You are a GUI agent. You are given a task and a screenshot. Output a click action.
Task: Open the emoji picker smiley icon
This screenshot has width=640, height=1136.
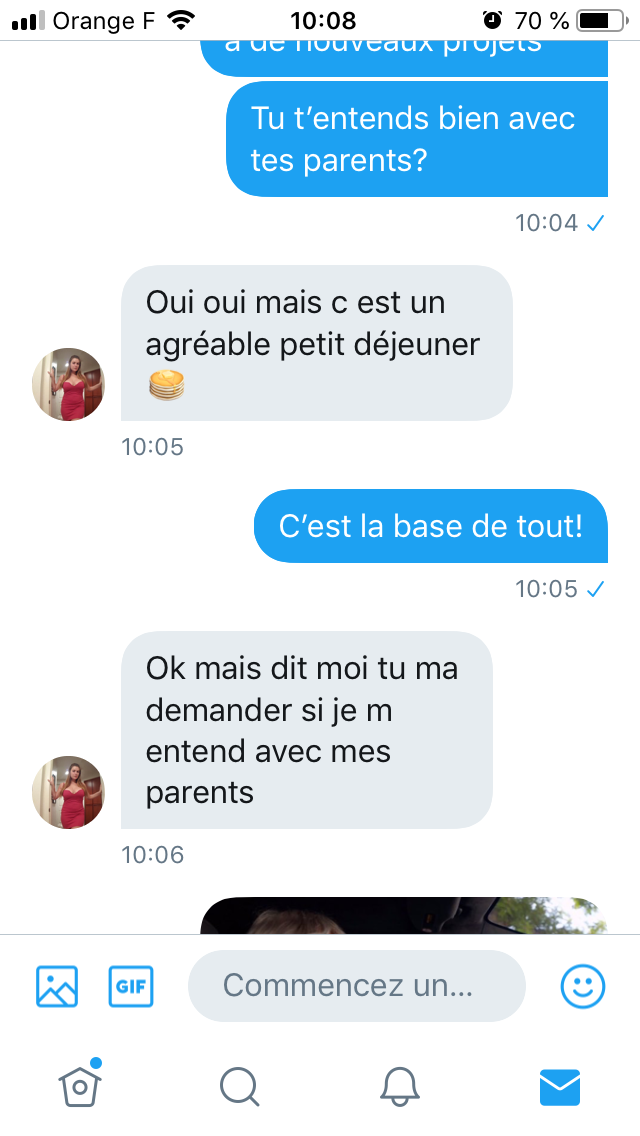(x=583, y=986)
